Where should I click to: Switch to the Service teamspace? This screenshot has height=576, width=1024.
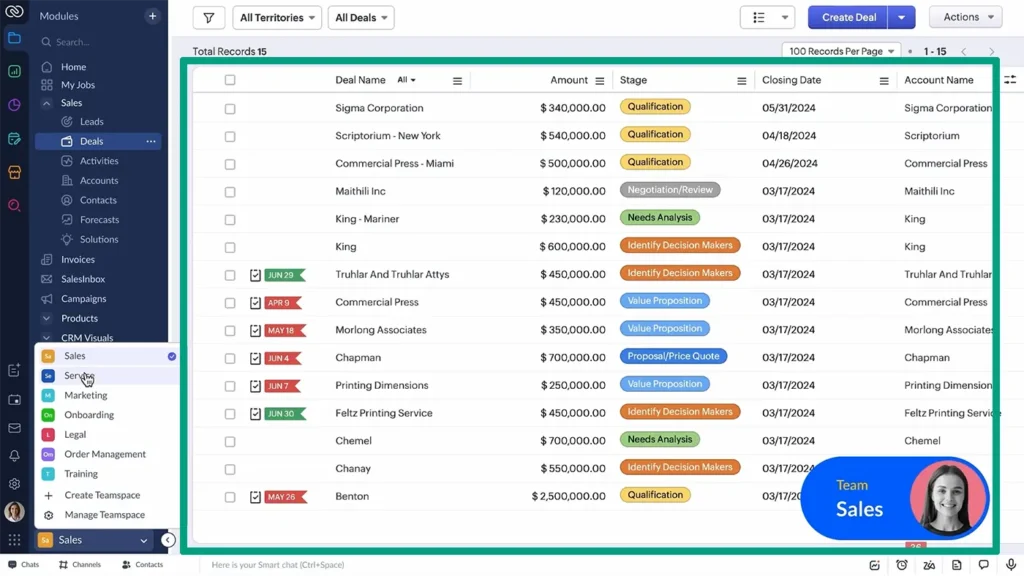78,375
